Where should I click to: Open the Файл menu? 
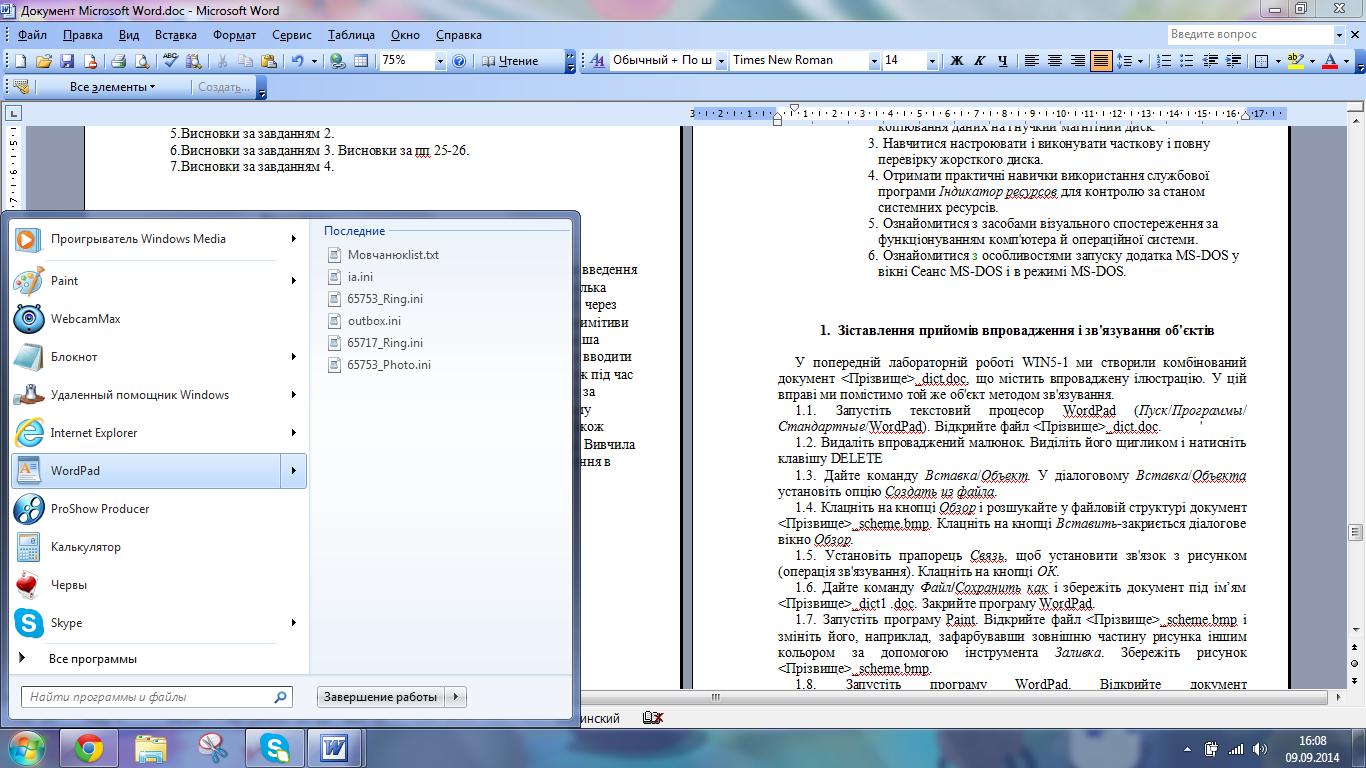tap(33, 34)
